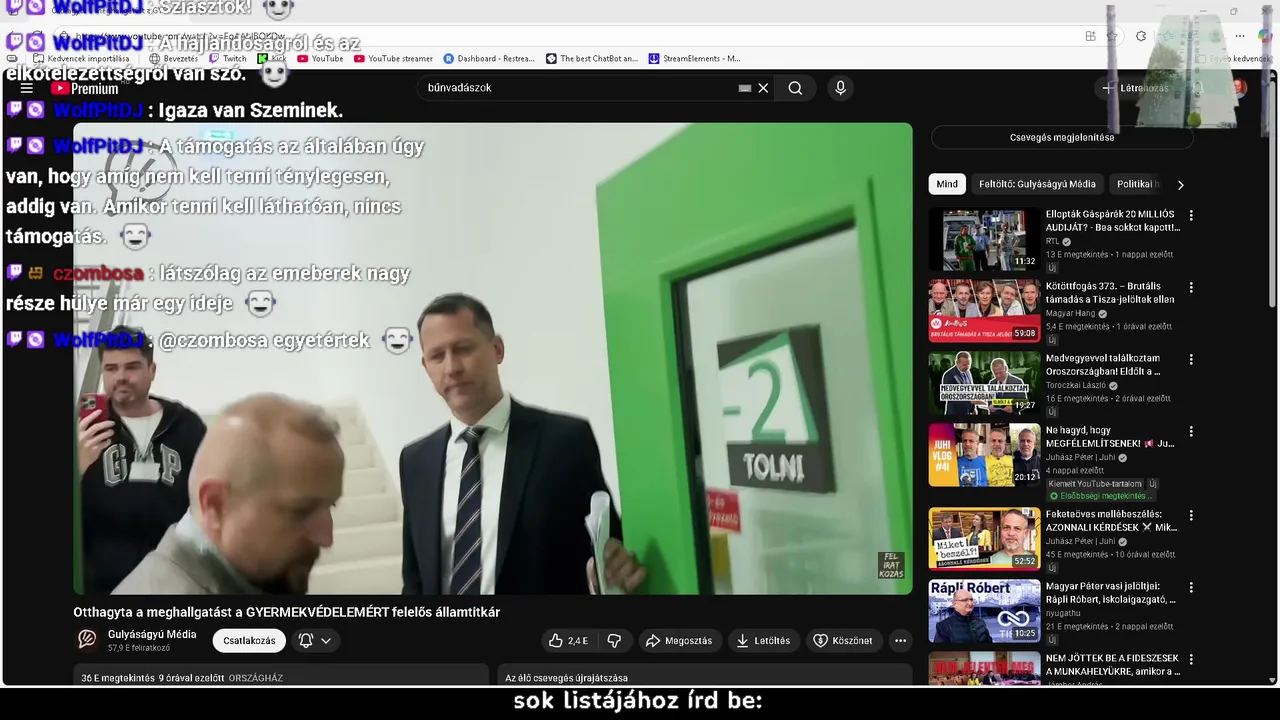Viewport: 1280px width, 720px height.
Task: Open Feketeöves mellébeszélés video thumbnail
Action: [984, 539]
